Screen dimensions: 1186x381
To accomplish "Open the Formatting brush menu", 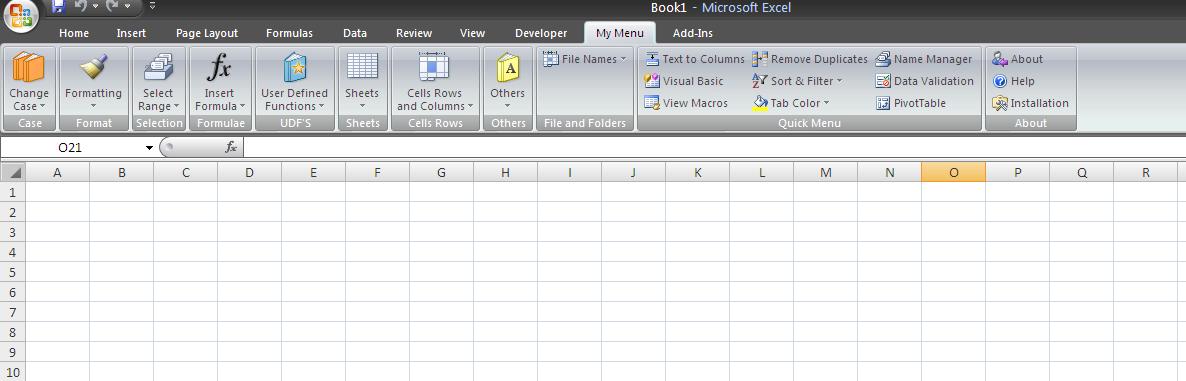I will [x=93, y=81].
